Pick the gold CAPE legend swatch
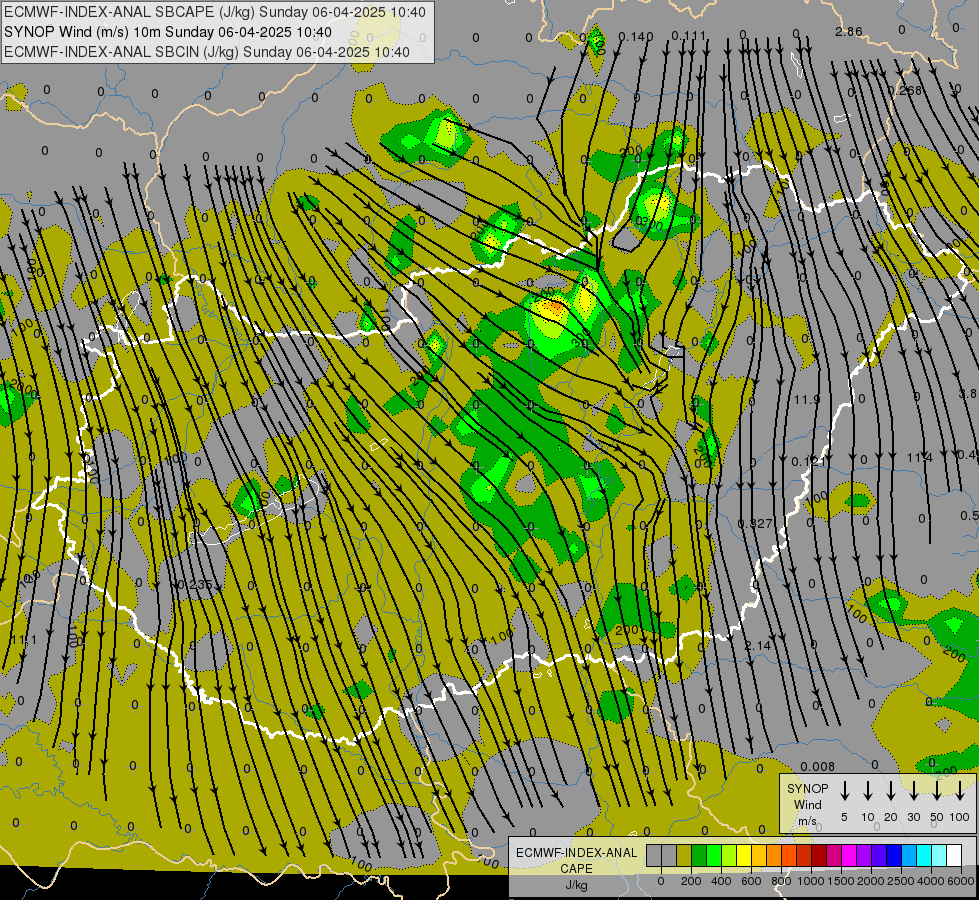Viewport: 979px width, 900px height. (759, 855)
